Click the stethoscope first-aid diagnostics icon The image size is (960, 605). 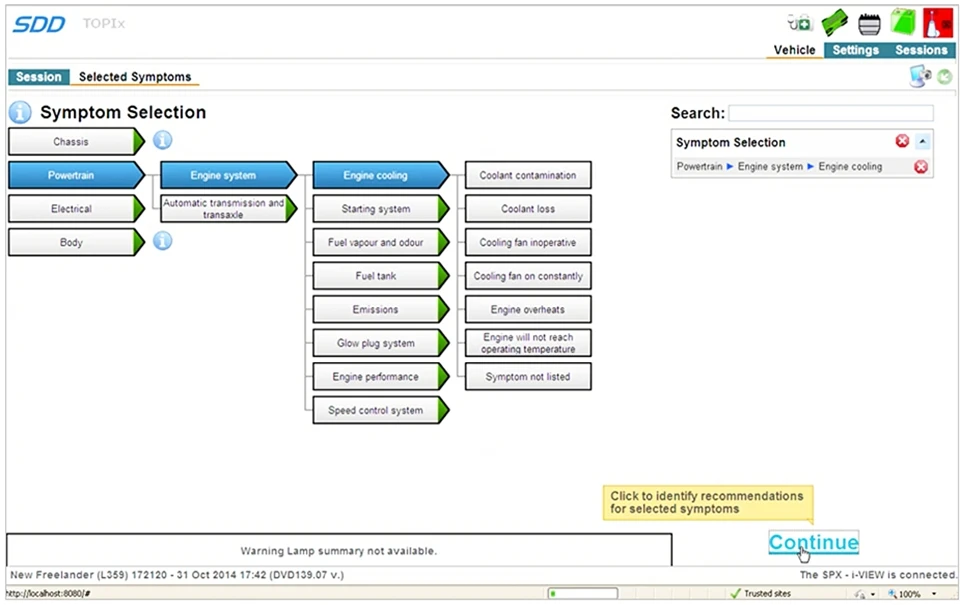click(800, 23)
